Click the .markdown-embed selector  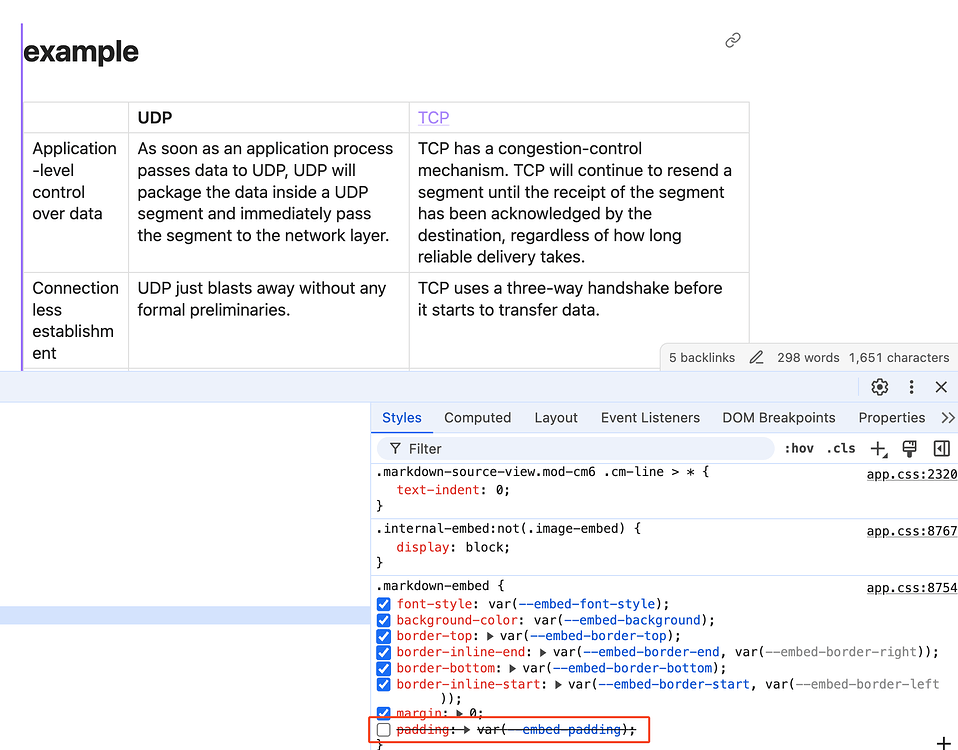click(x=433, y=586)
